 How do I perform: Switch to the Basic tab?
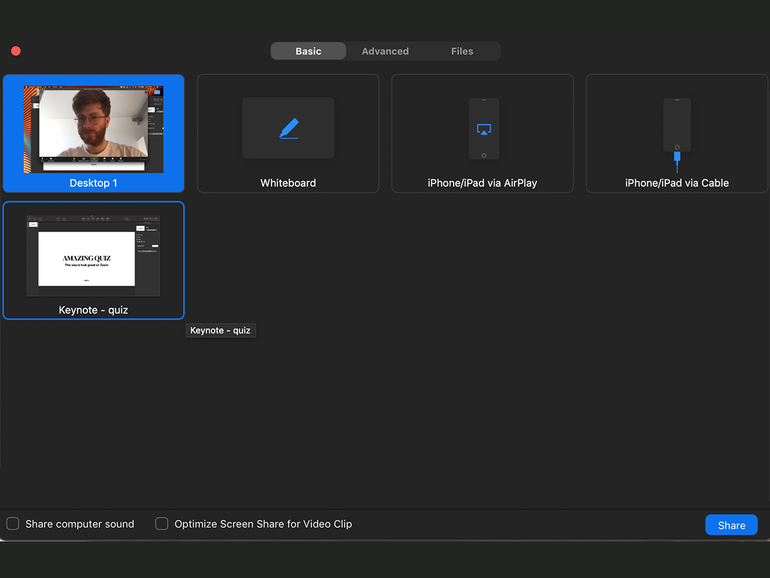coord(308,51)
